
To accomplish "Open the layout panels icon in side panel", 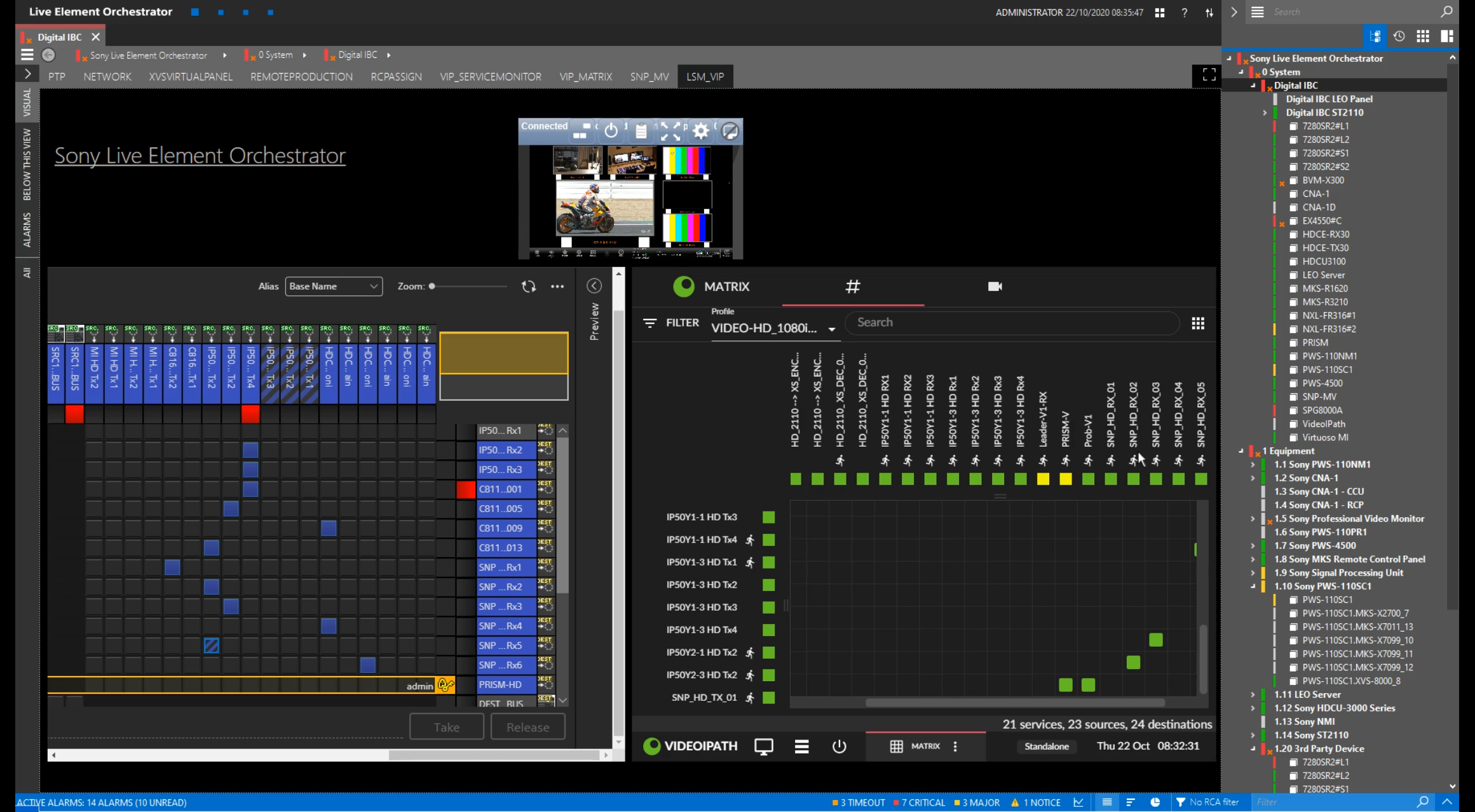I will (x=1448, y=36).
